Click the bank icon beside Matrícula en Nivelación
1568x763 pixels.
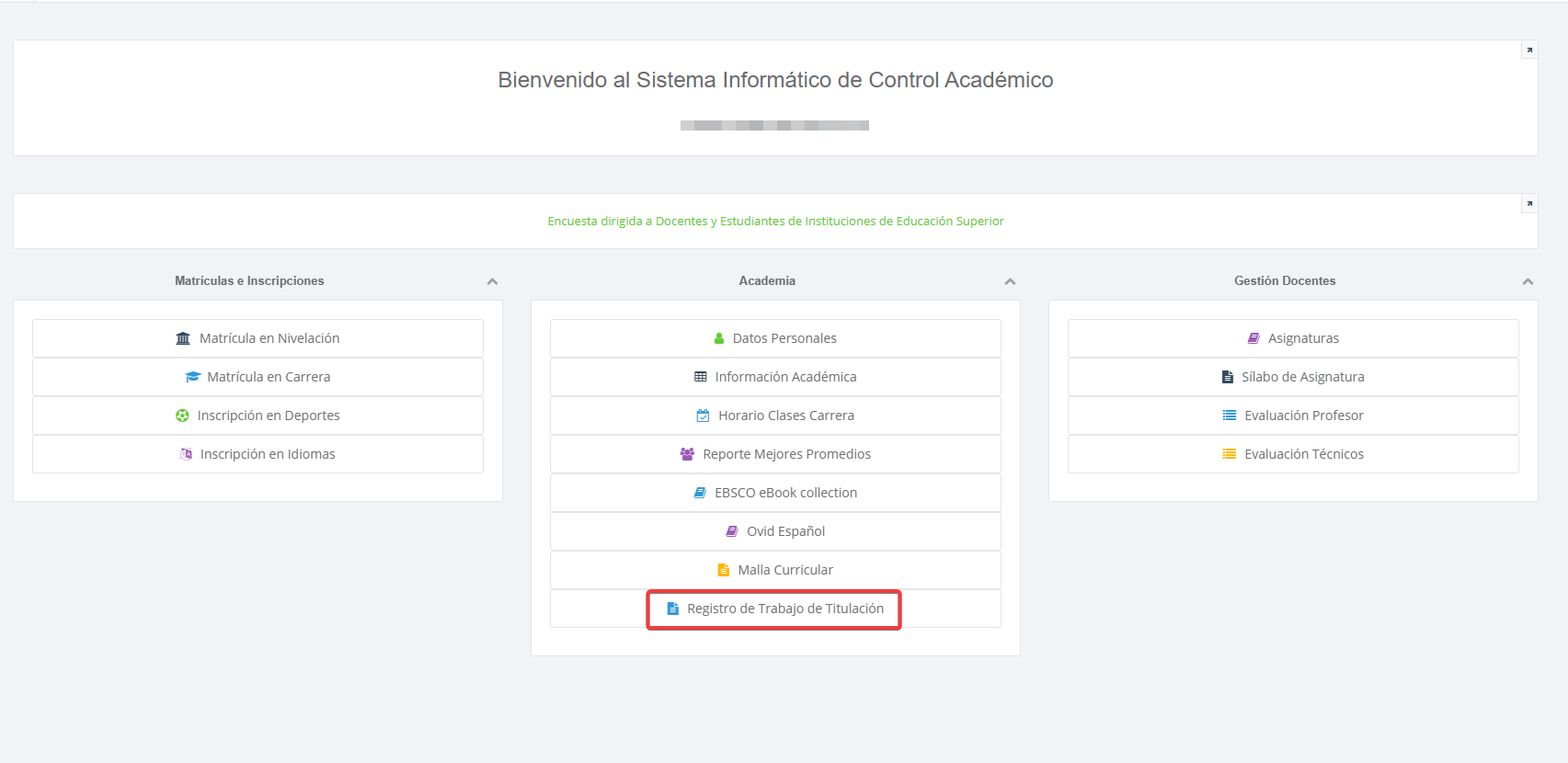[183, 338]
